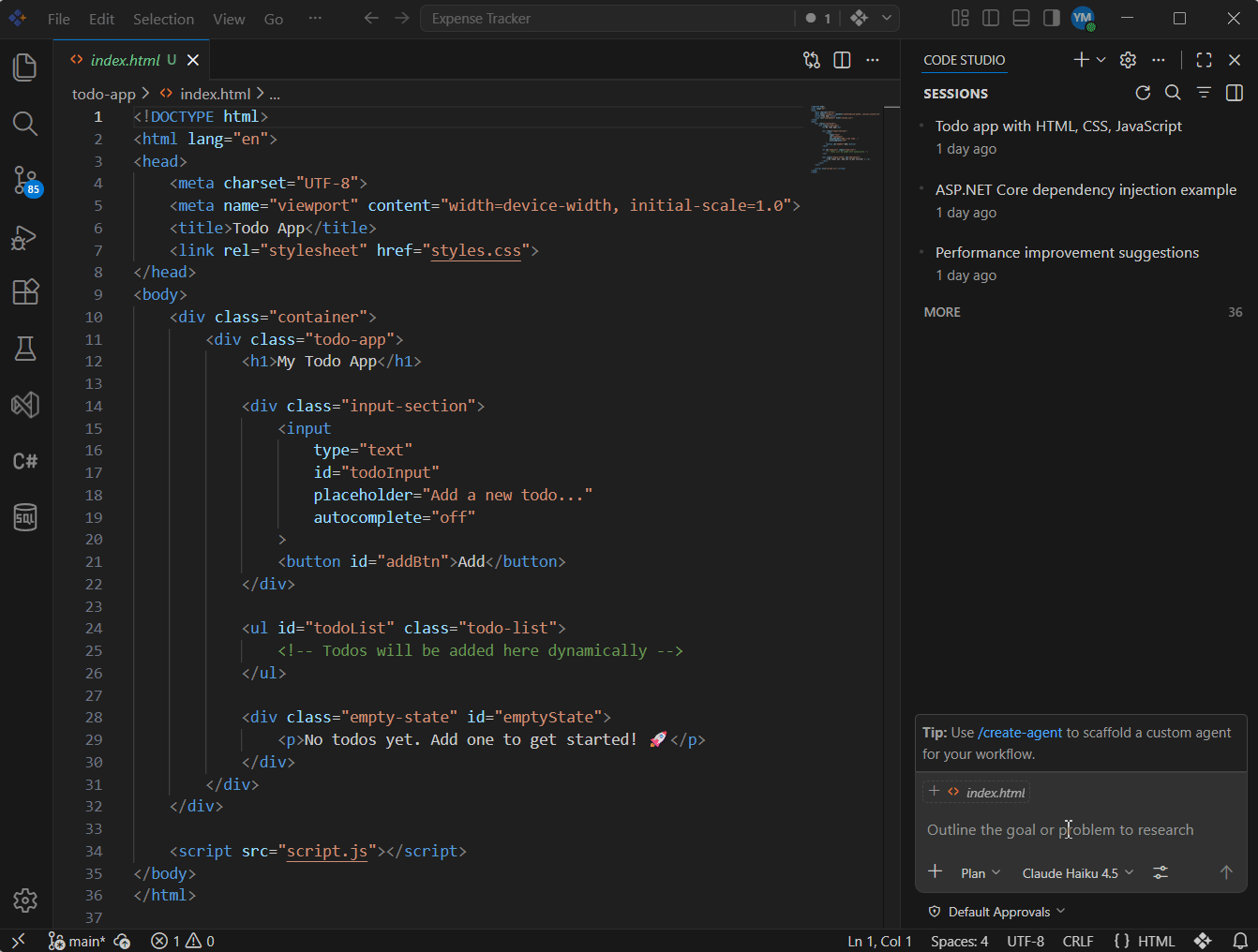This screenshot has height=952, width=1258.
Task: Search within Sessions
Action: point(1173,93)
